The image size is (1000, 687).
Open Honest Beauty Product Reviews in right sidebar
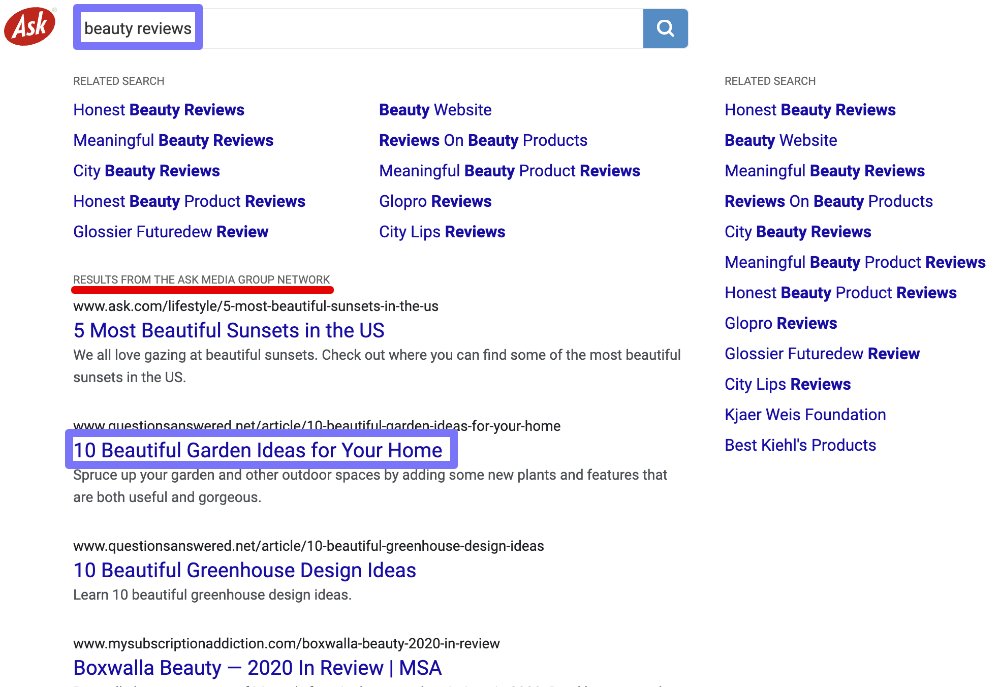(841, 293)
